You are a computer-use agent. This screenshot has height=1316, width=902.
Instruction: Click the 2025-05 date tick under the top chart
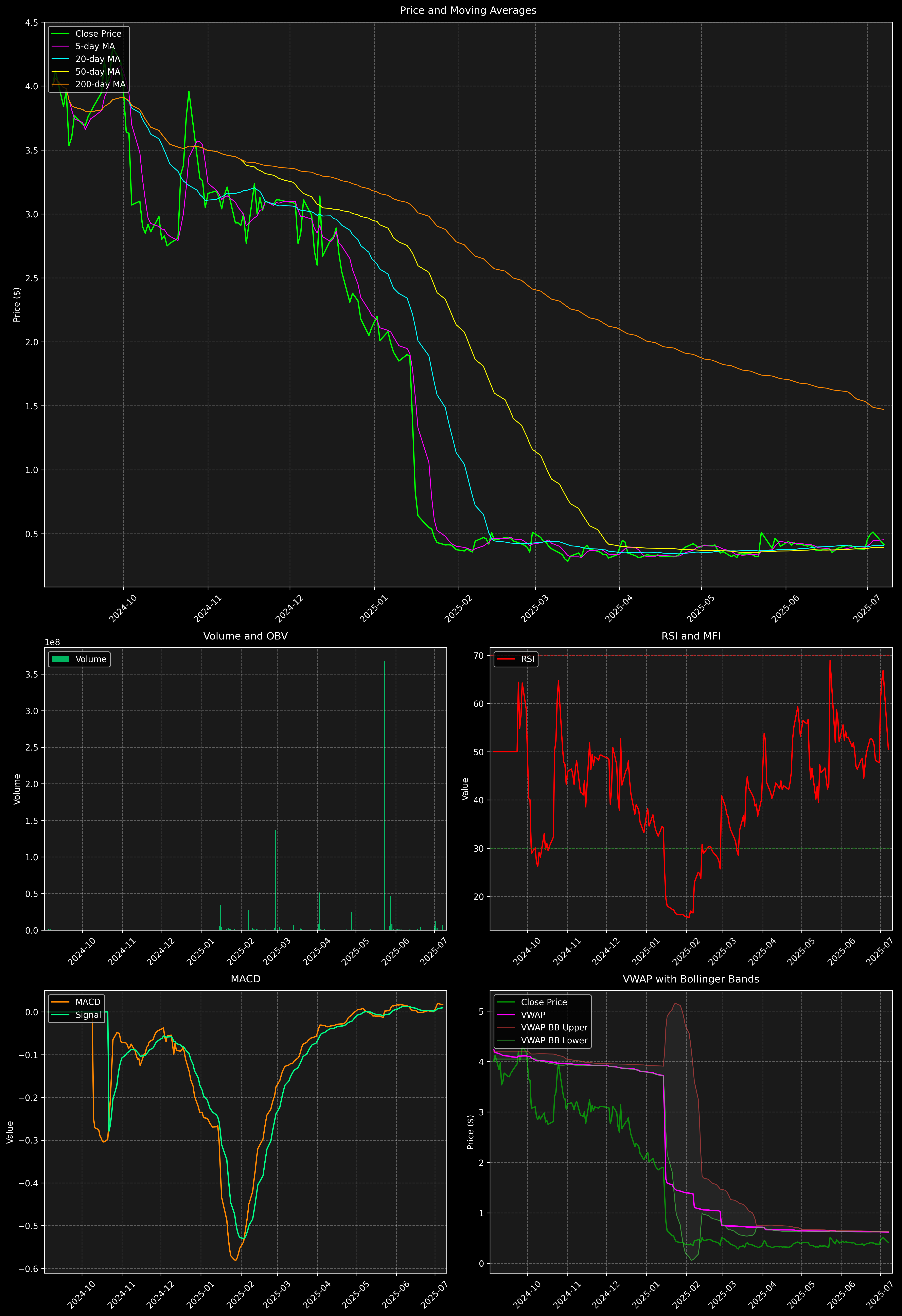(x=701, y=609)
